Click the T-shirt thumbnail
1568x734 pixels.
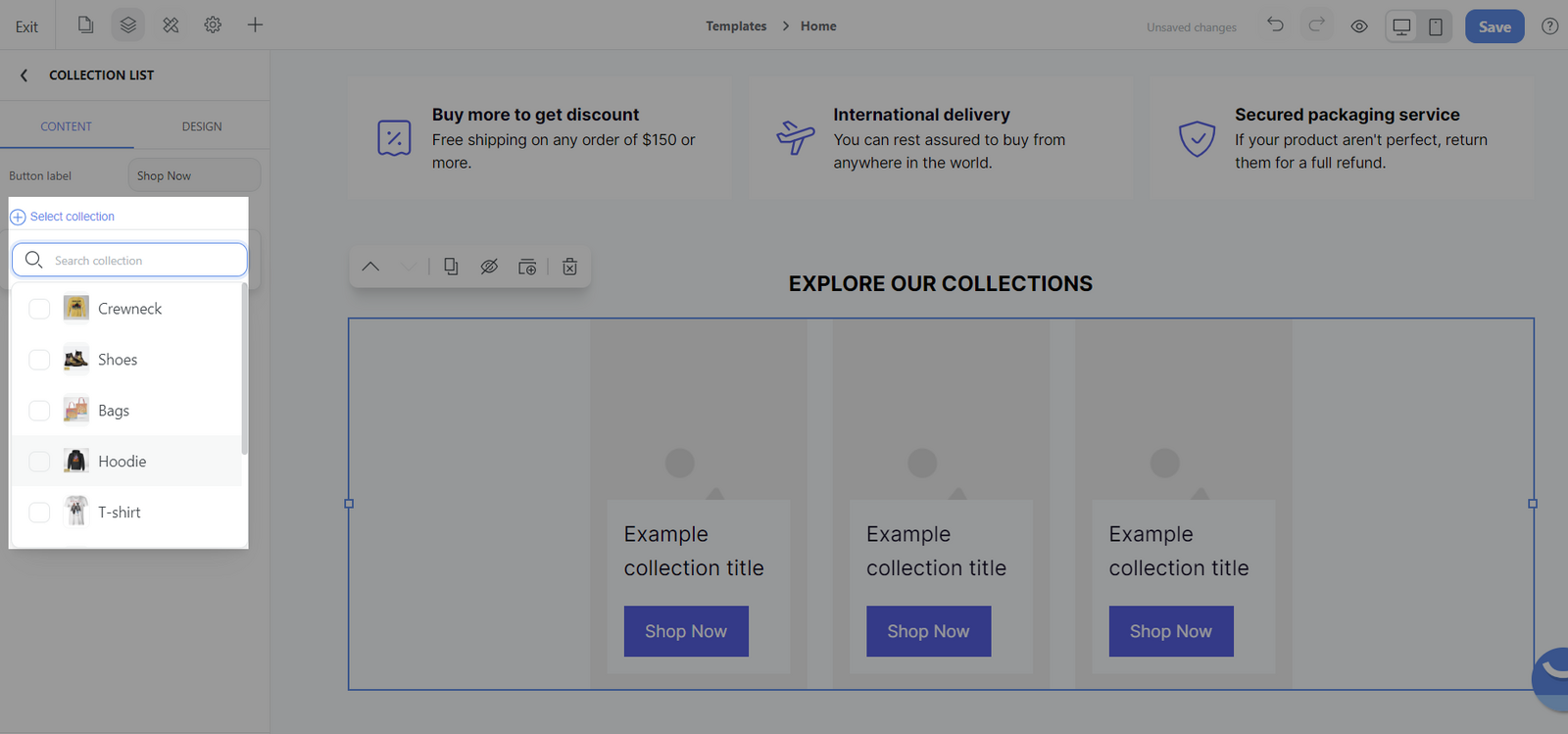tap(75, 512)
